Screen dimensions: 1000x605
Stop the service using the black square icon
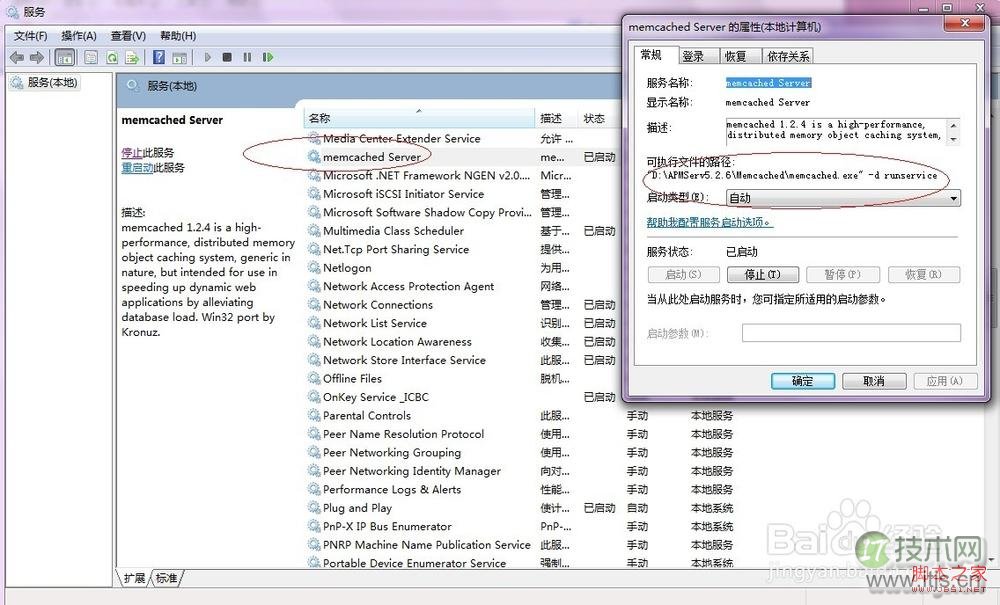point(226,57)
